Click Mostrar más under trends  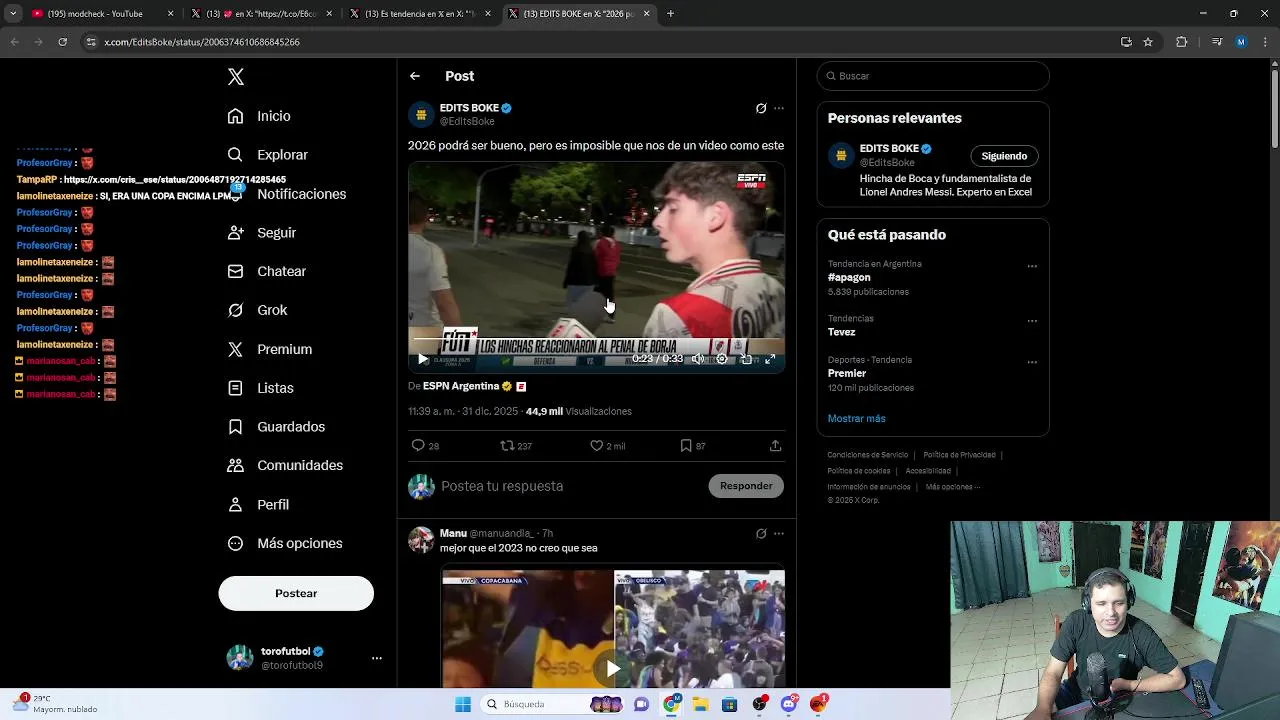856,418
